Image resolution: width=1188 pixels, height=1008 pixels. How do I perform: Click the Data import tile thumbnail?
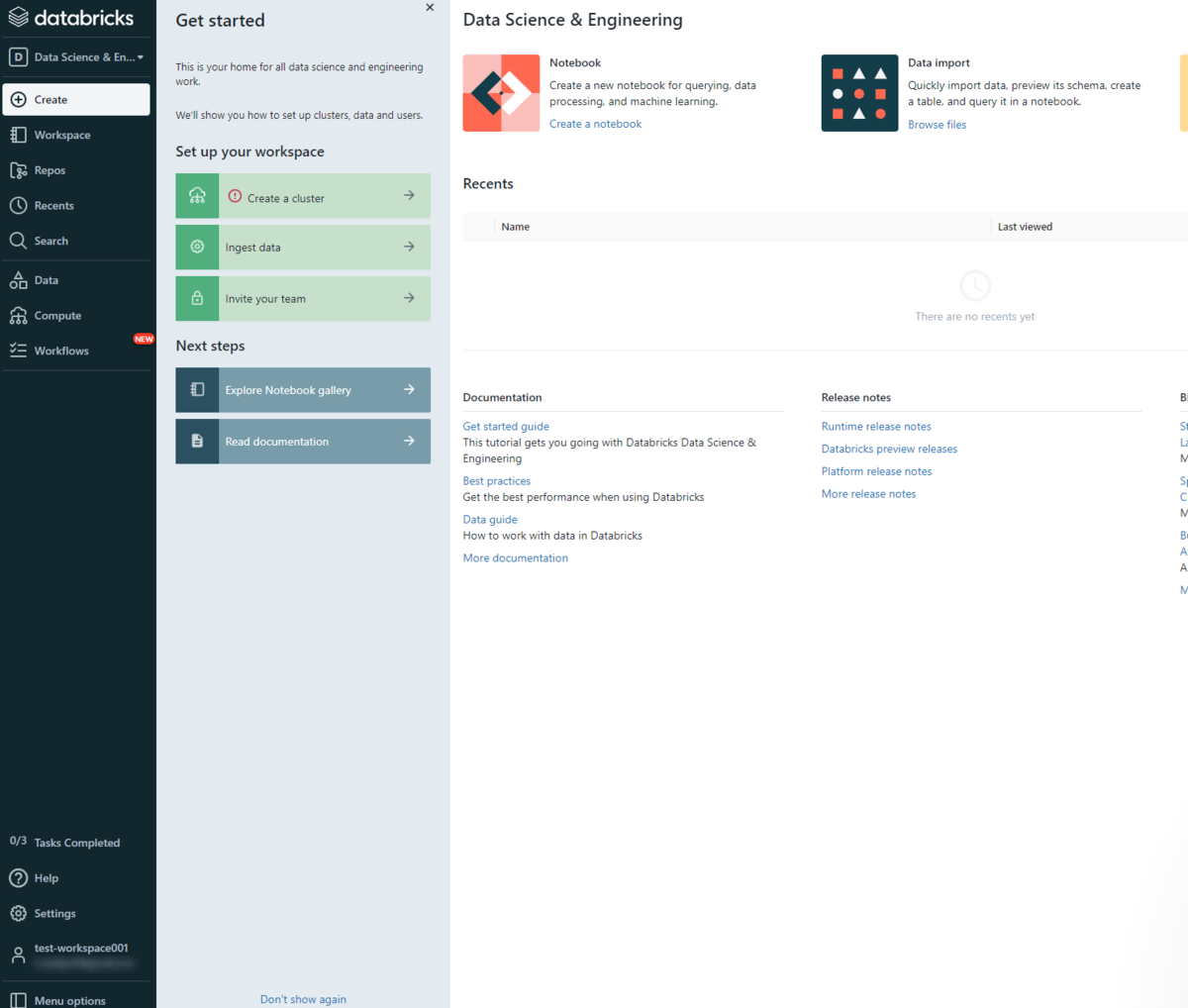859,93
